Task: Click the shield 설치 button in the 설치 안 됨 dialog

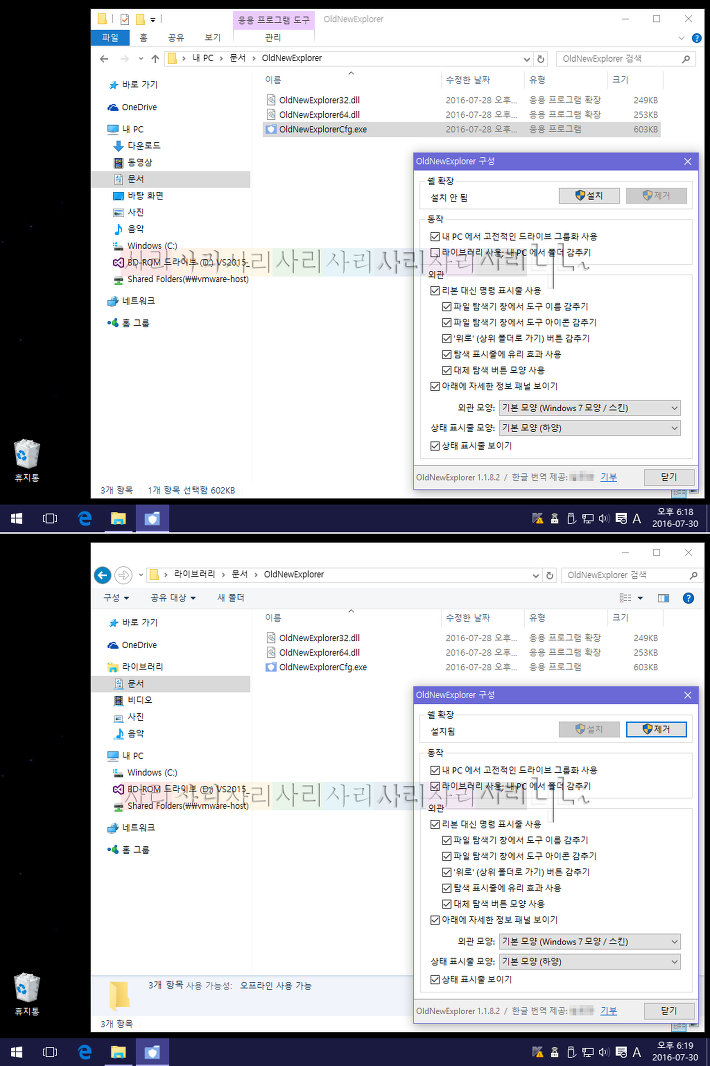Action: [589, 196]
